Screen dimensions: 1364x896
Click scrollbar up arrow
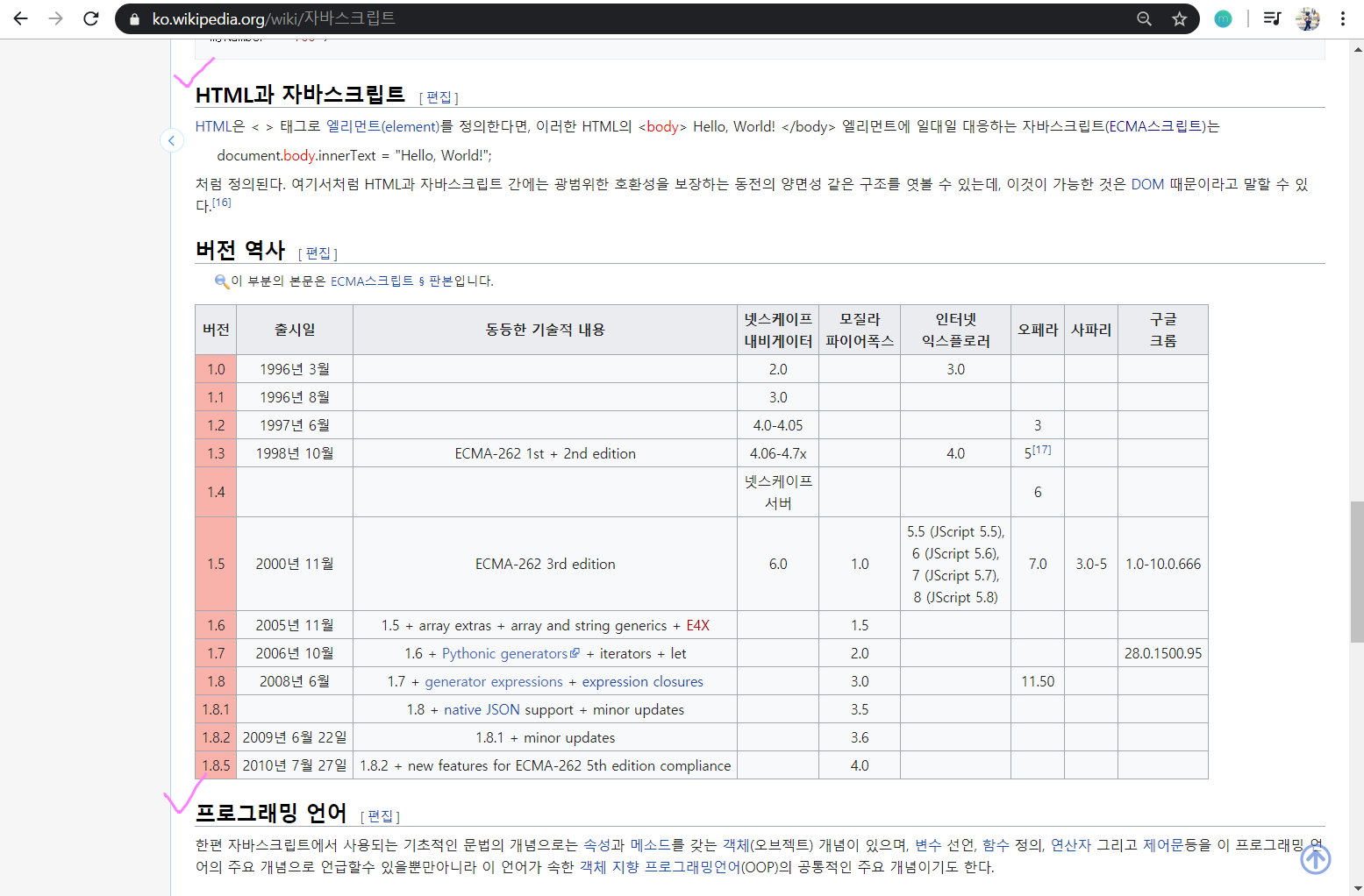click(x=1357, y=49)
